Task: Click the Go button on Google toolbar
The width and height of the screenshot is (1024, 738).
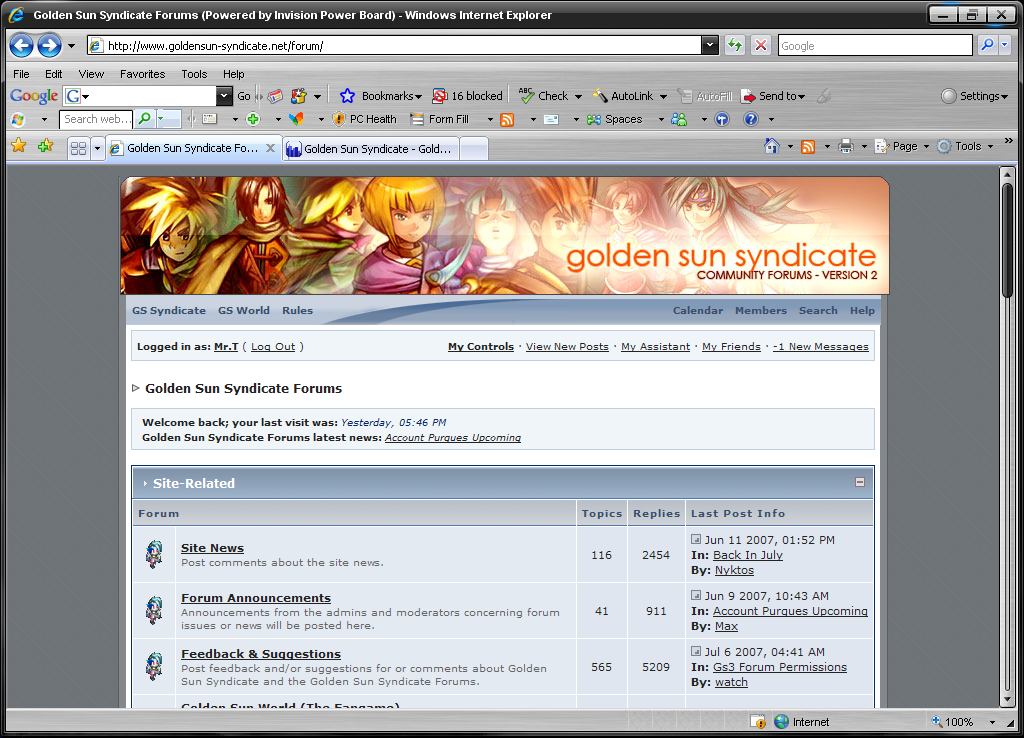Action: [244, 96]
